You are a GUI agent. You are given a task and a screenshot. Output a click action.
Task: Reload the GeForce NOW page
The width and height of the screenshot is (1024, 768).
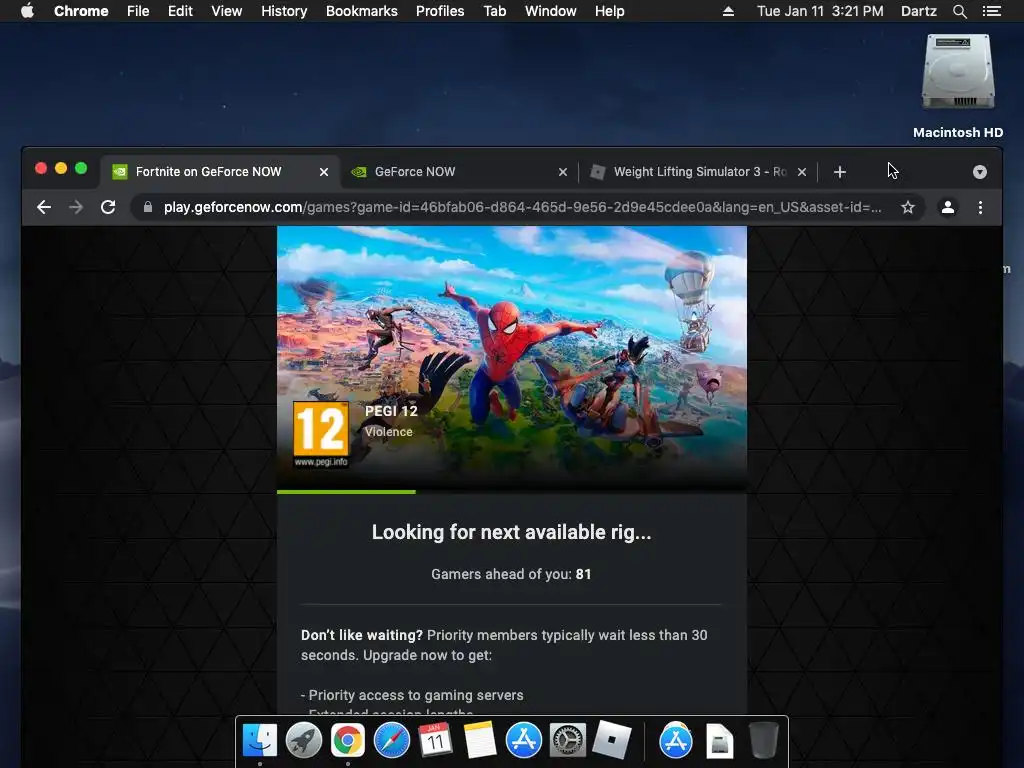[x=108, y=207]
